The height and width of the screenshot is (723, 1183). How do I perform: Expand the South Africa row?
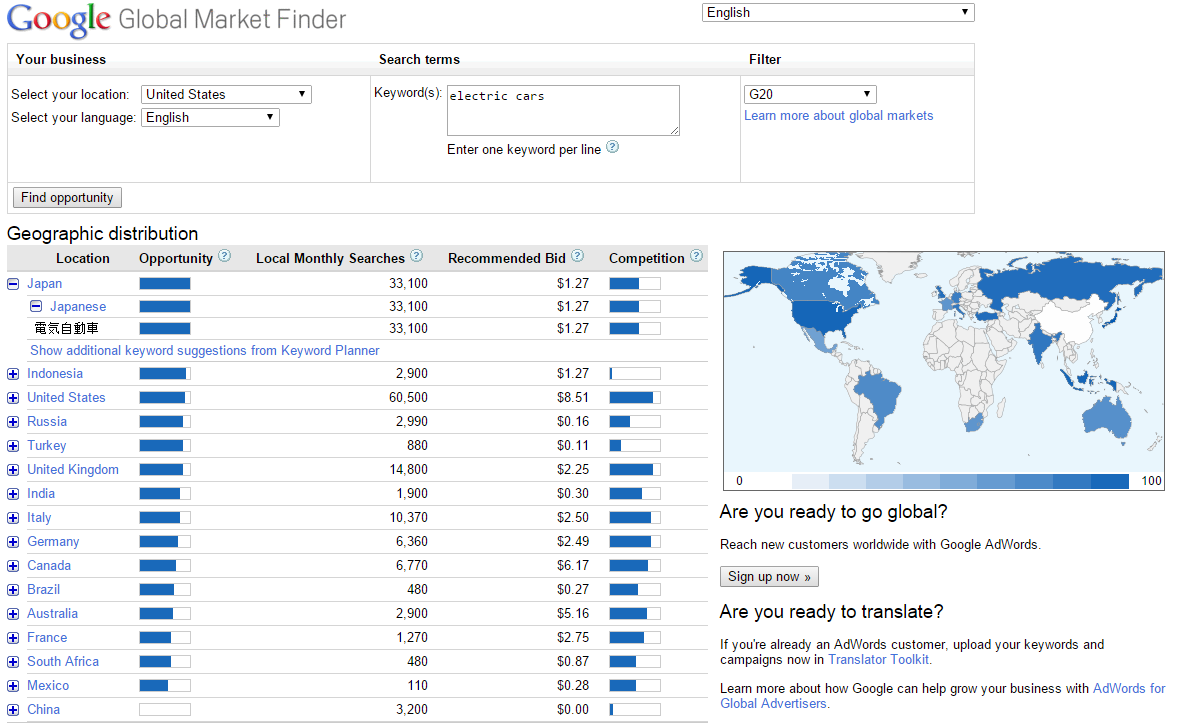pos(13,662)
